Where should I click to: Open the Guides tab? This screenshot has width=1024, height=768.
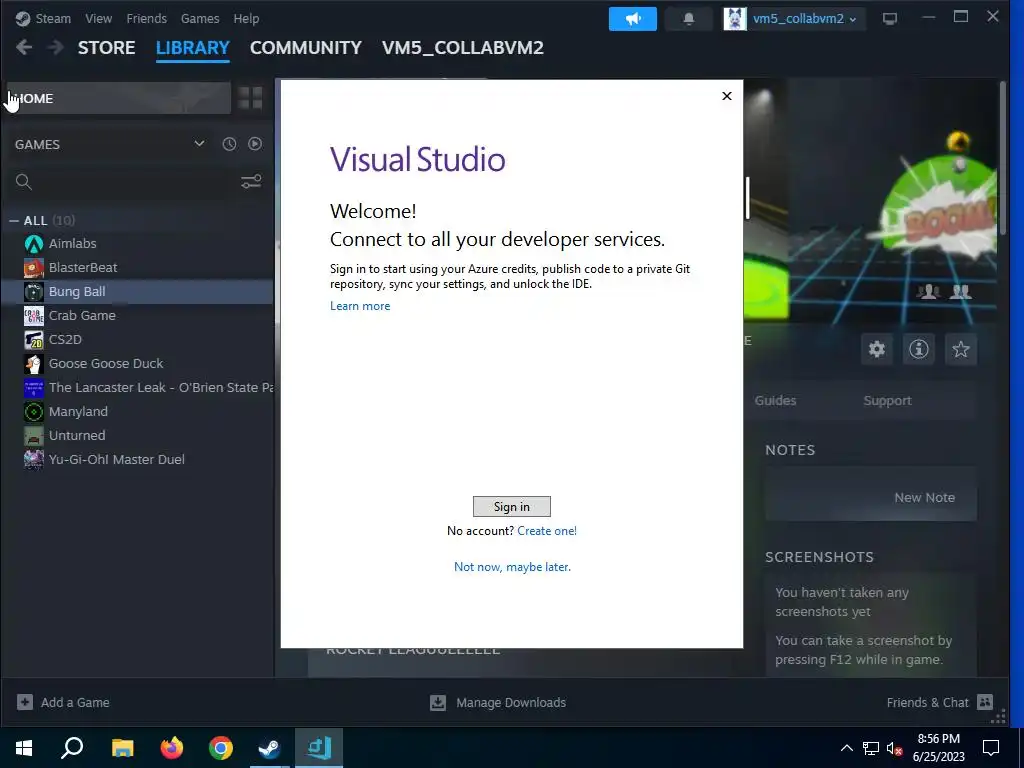[775, 401]
